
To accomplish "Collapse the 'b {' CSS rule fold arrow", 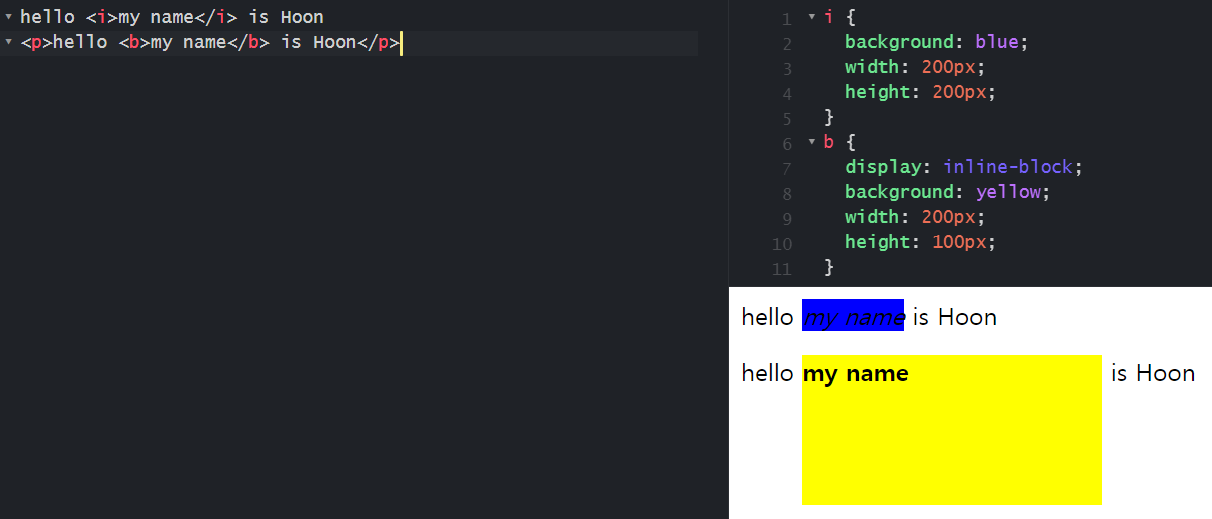I will coord(812,142).
